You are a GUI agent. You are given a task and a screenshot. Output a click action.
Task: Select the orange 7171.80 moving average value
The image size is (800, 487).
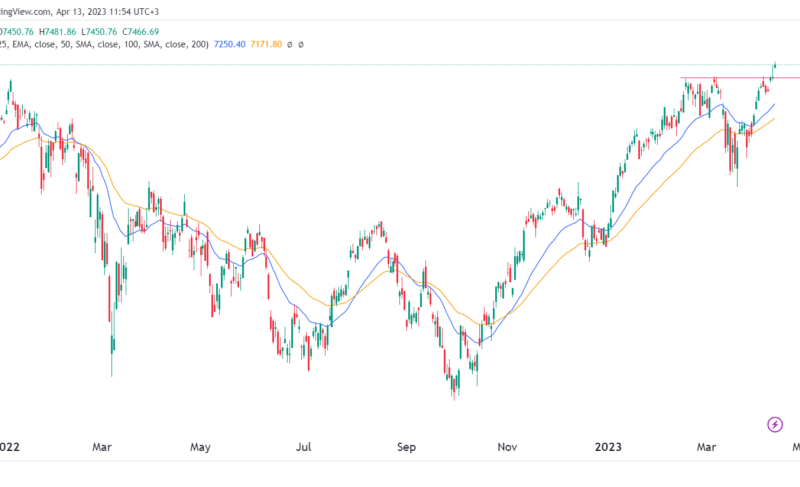click(266, 44)
